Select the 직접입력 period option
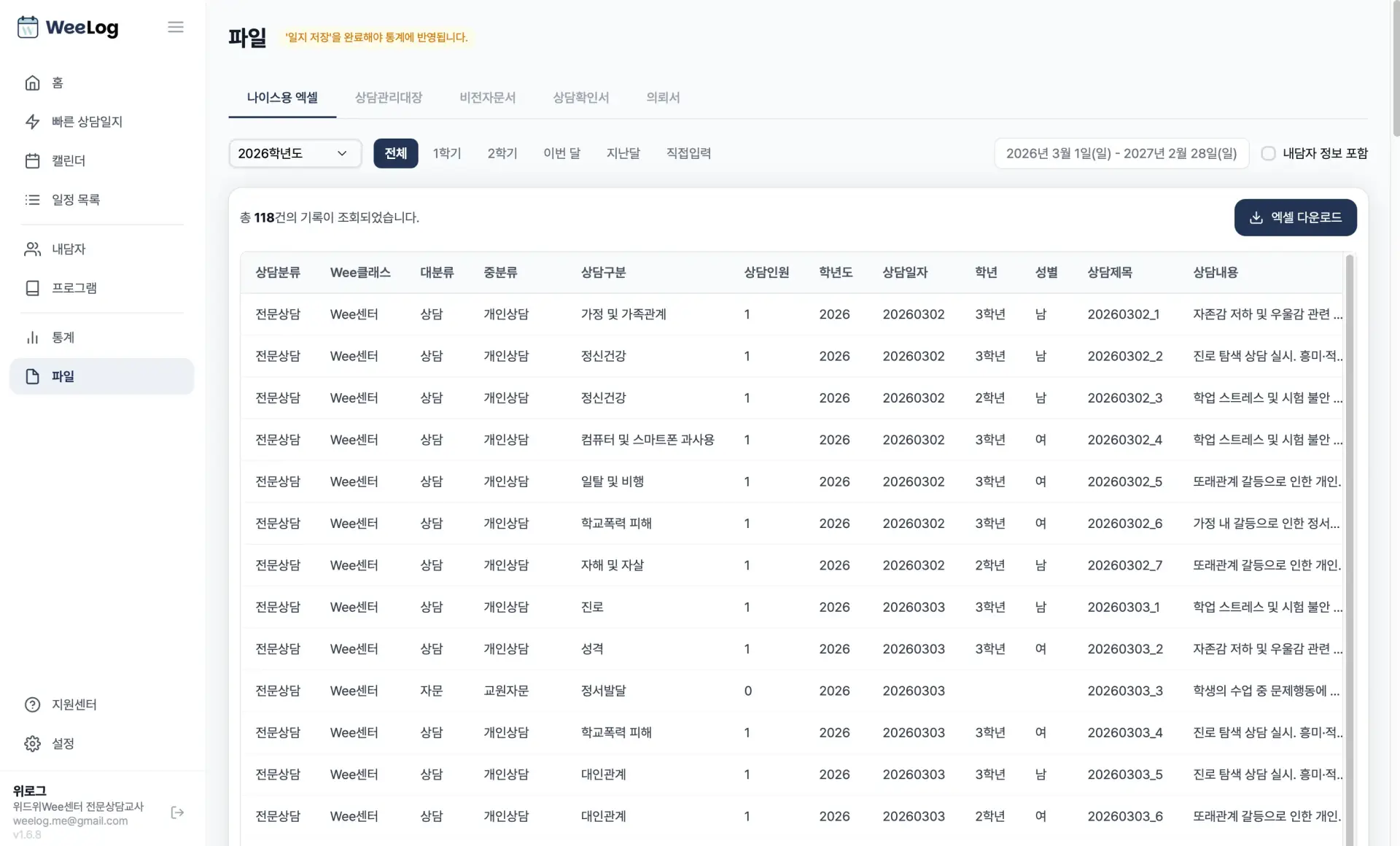This screenshot has width=1400, height=846. click(x=688, y=154)
